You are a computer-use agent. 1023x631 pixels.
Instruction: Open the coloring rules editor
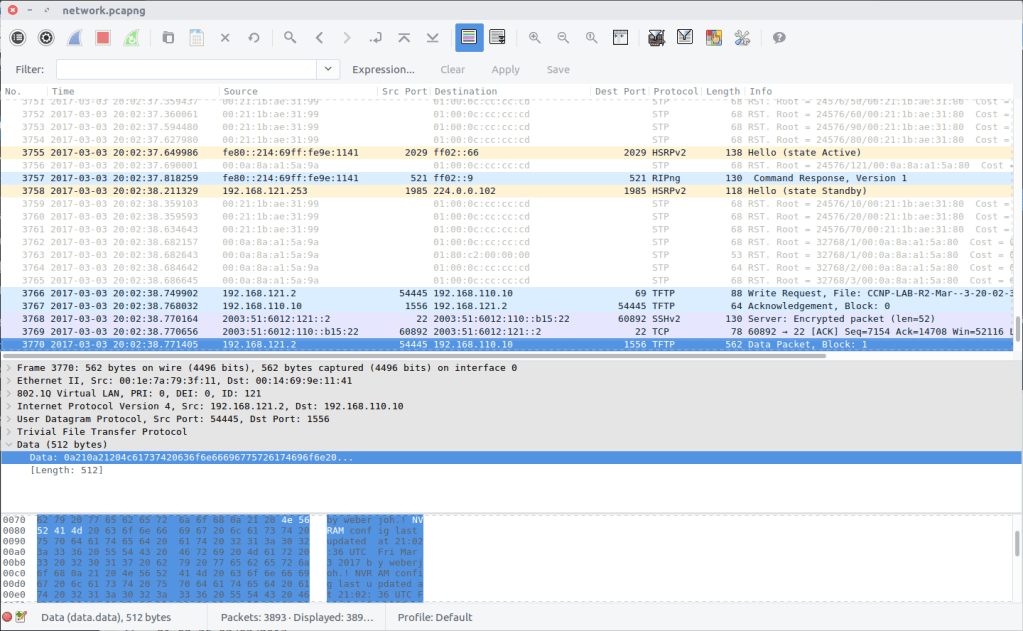click(x=713, y=38)
